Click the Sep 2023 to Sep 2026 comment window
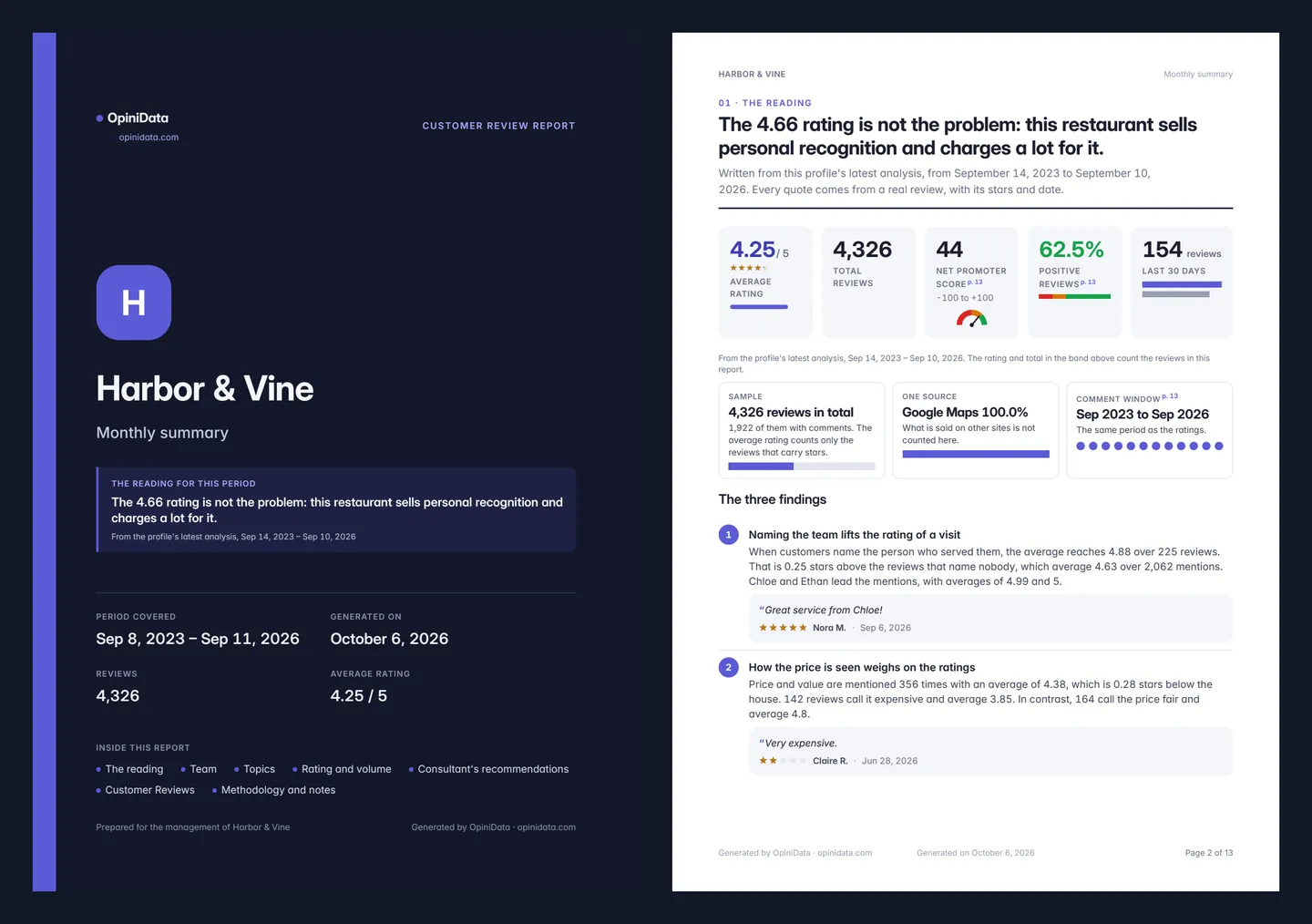 (x=1143, y=415)
